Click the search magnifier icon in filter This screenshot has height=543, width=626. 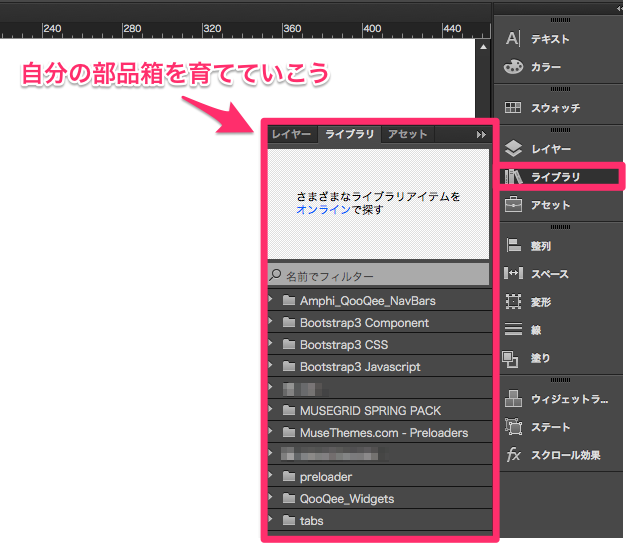[275, 275]
